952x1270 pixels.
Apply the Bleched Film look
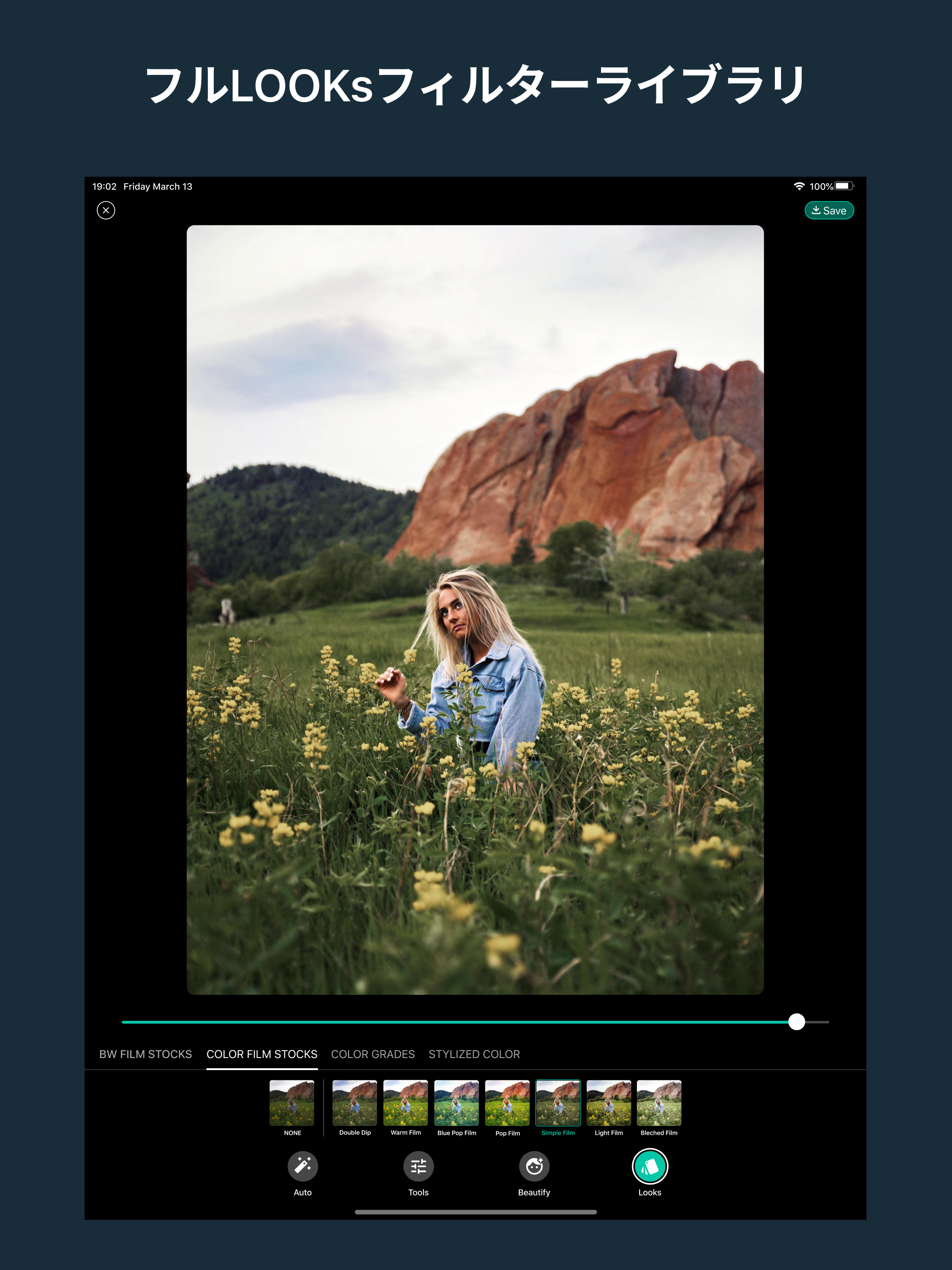click(x=659, y=1103)
